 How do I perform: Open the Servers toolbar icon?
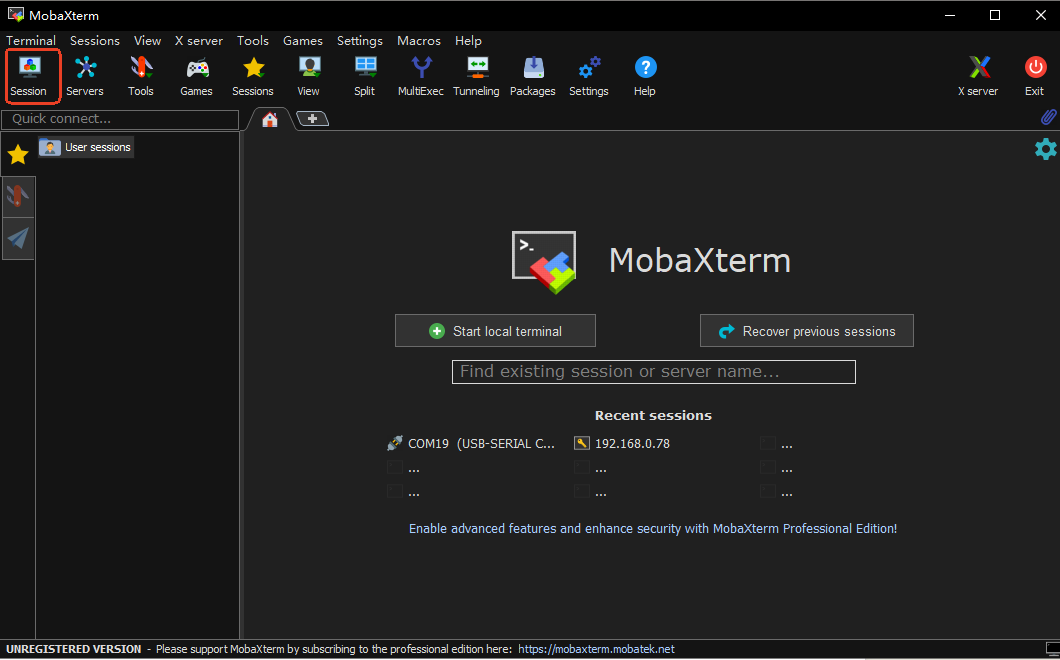[x=85, y=76]
